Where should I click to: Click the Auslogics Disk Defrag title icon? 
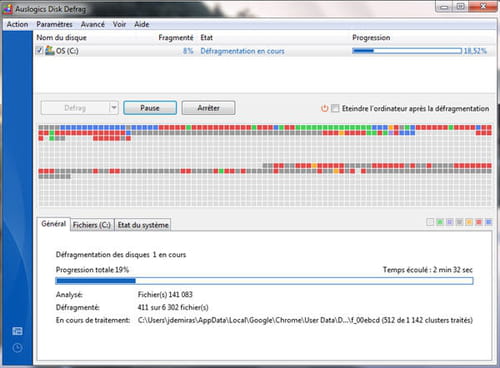click(7, 9)
